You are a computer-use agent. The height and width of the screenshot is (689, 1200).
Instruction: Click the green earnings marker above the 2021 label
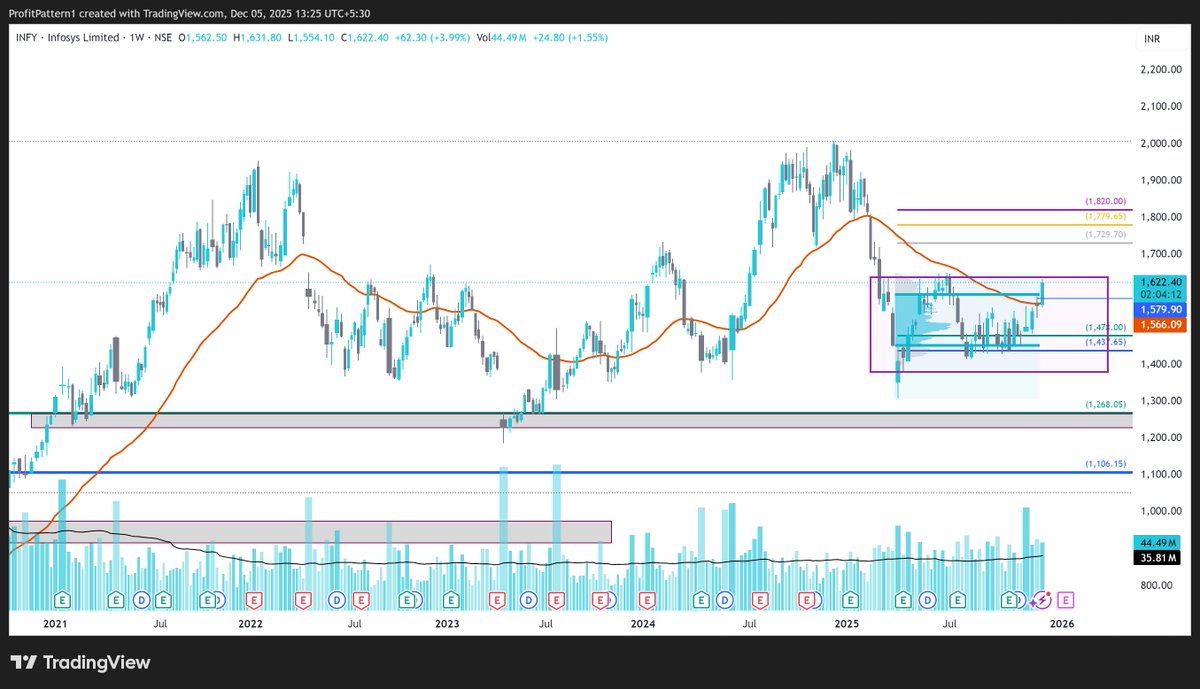(62, 600)
